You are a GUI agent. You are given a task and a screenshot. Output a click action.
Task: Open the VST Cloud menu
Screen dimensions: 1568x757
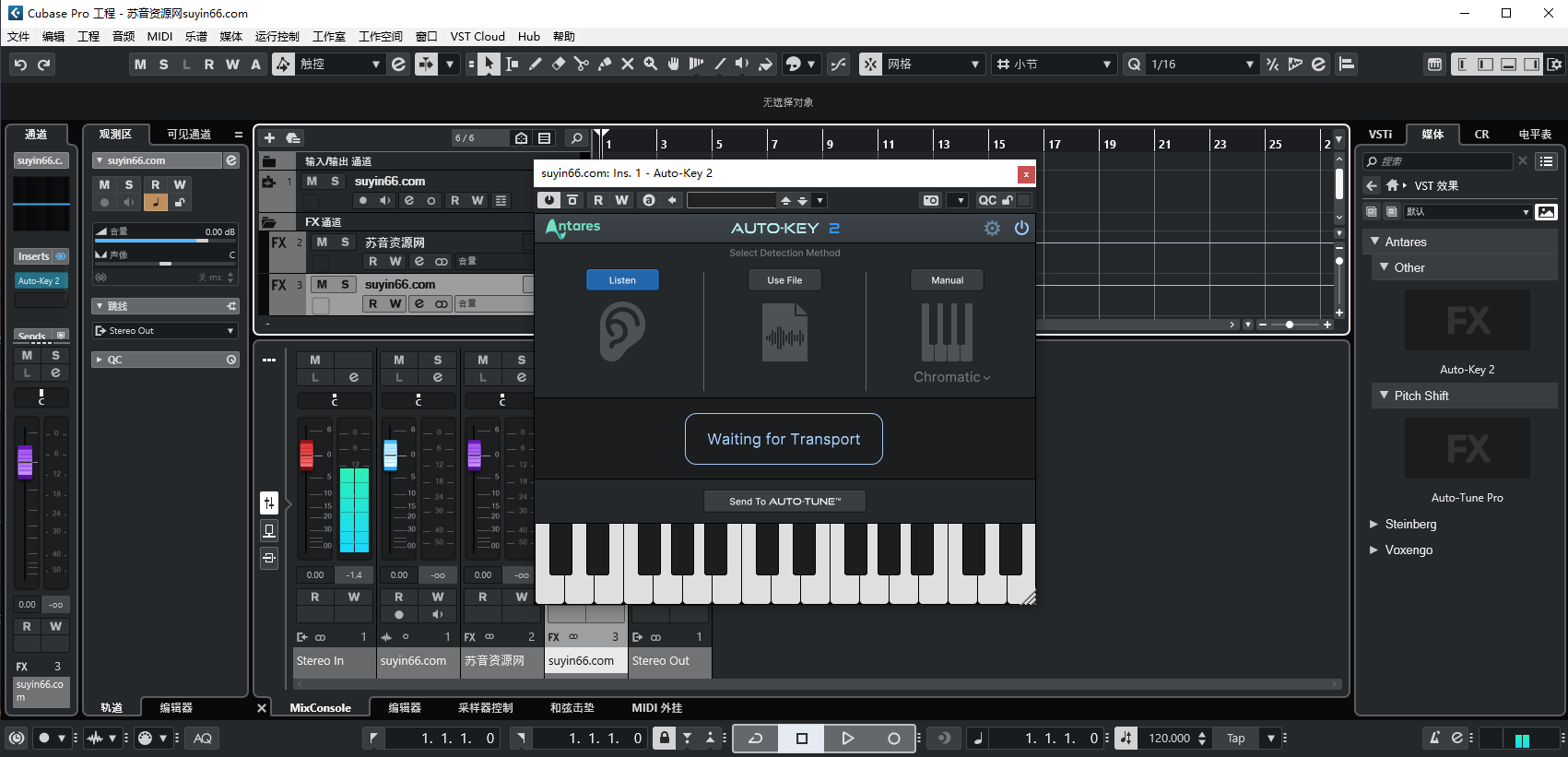click(x=477, y=37)
